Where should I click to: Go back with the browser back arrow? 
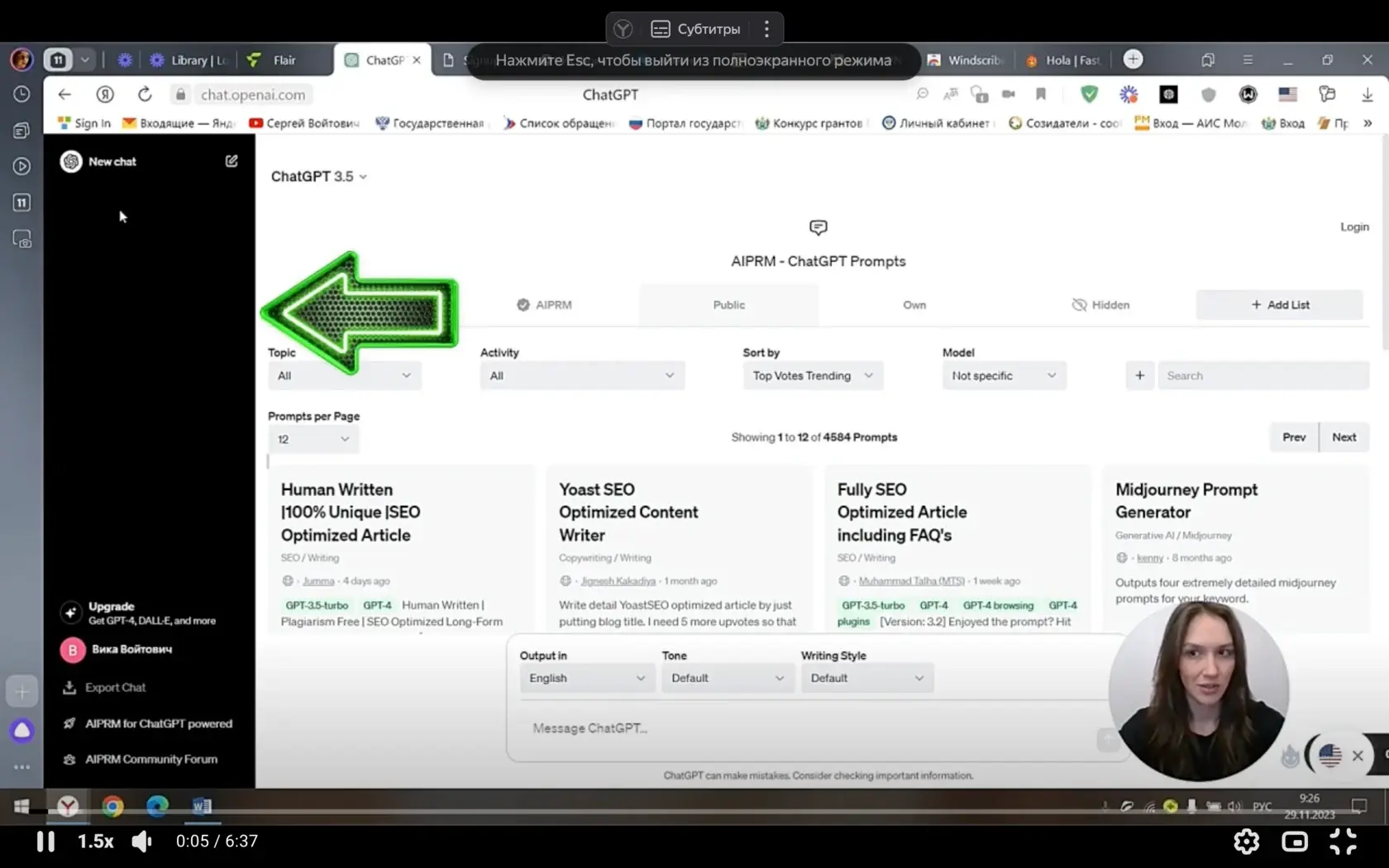pos(65,94)
